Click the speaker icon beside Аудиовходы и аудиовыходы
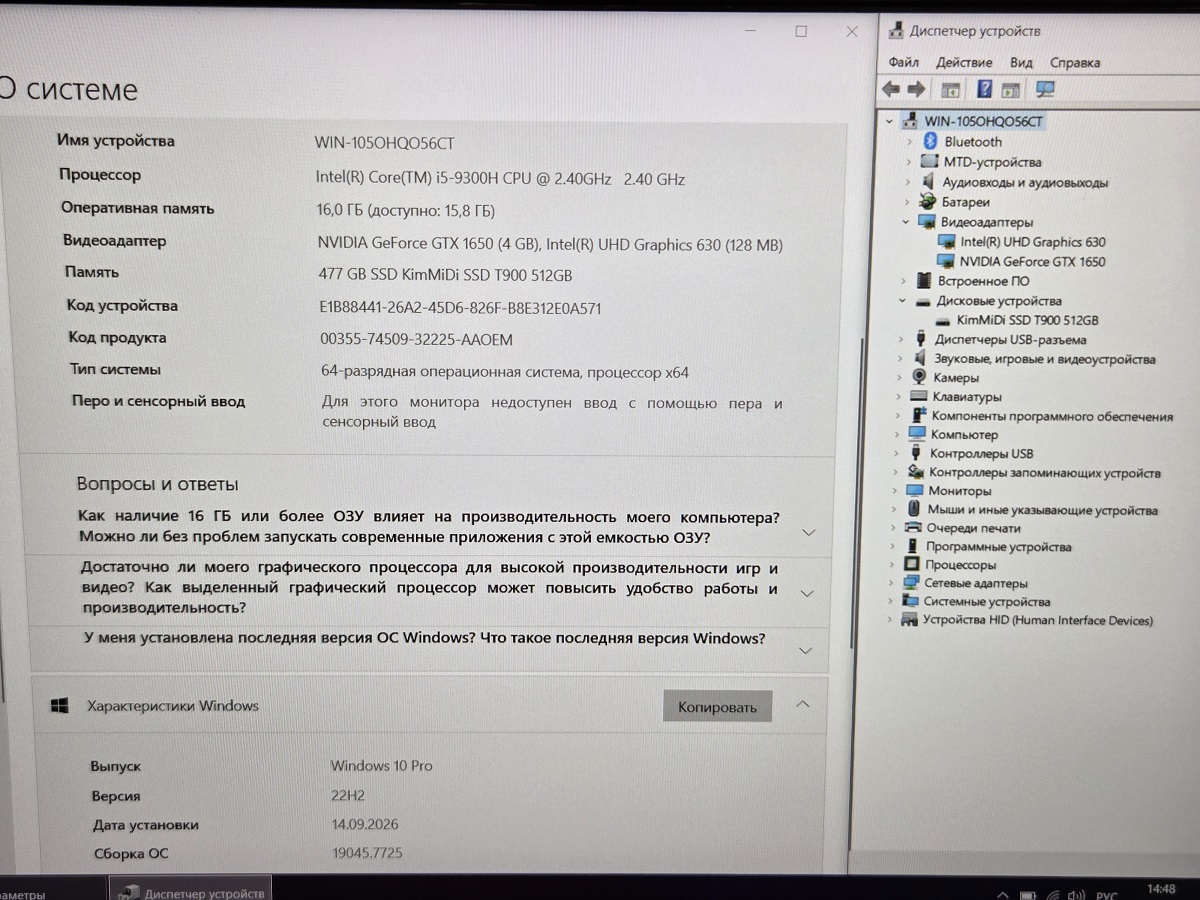This screenshot has width=1200, height=900. pyautogui.click(x=926, y=182)
